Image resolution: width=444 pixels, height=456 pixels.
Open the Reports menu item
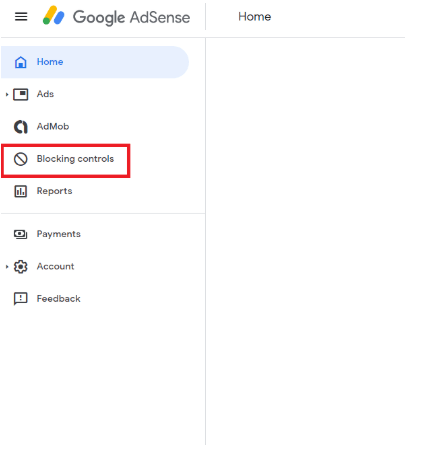pos(54,191)
